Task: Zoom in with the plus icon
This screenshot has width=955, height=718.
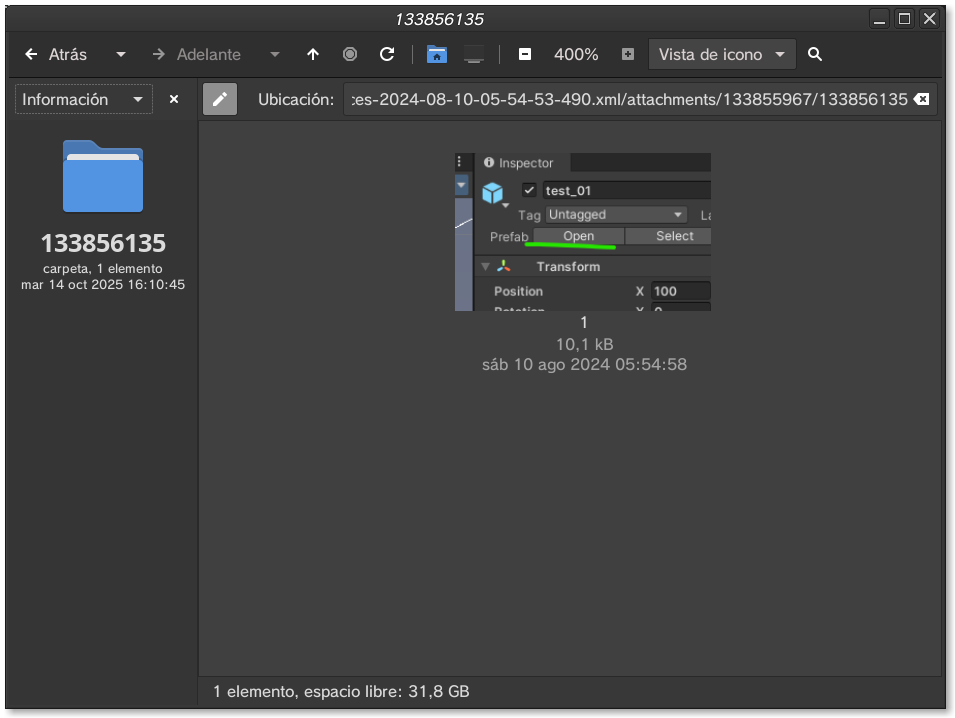Action: (628, 55)
